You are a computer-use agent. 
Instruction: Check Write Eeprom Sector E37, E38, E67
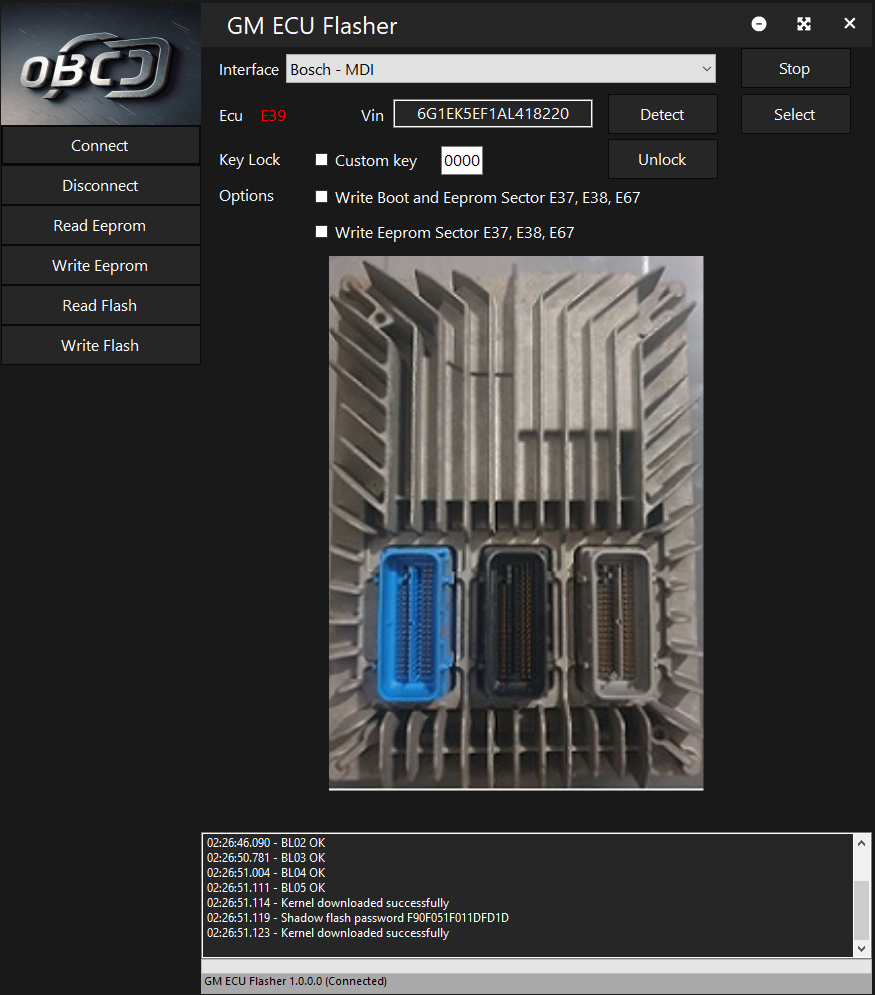[x=322, y=232]
